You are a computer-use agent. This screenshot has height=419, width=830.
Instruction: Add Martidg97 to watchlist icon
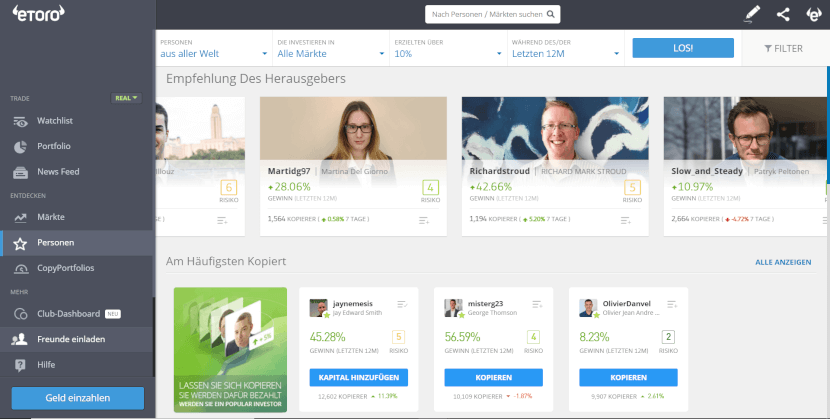click(x=423, y=221)
